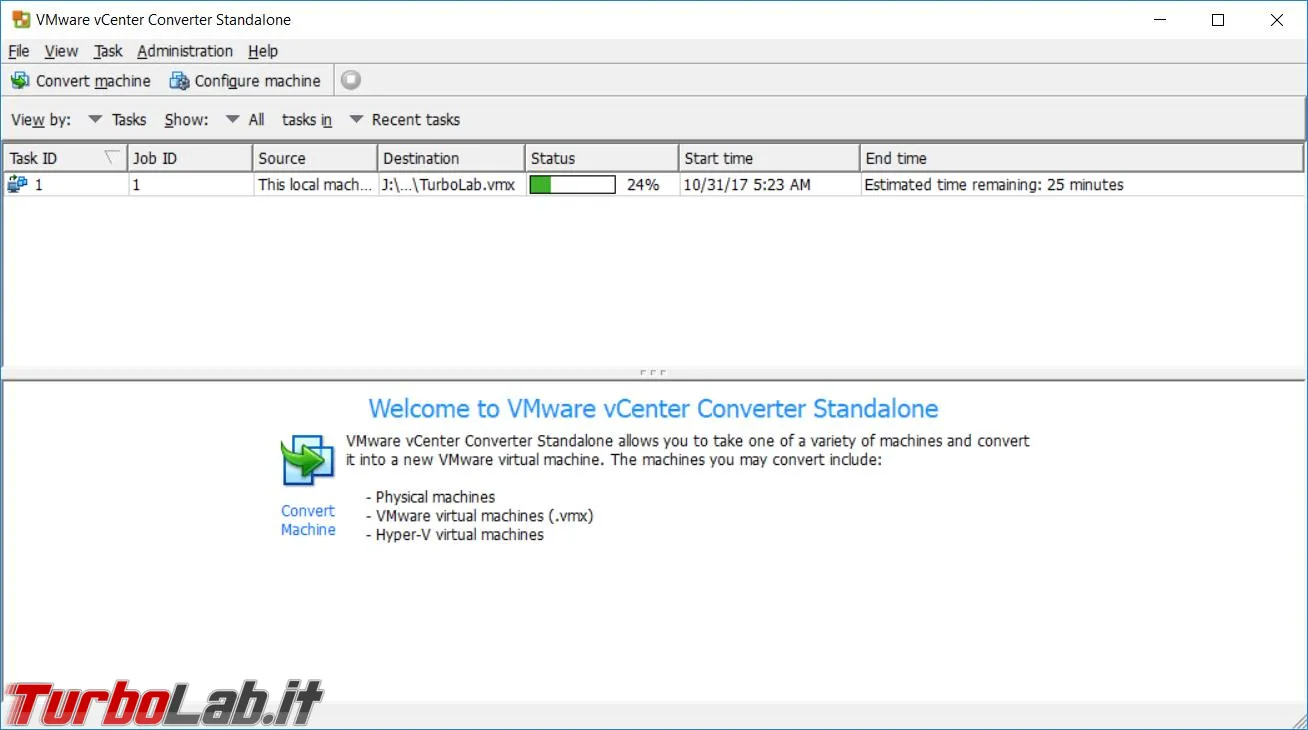The height and width of the screenshot is (730, 1308).
Task: Click the Convert Machine blue link
Action: pos(308,520)
